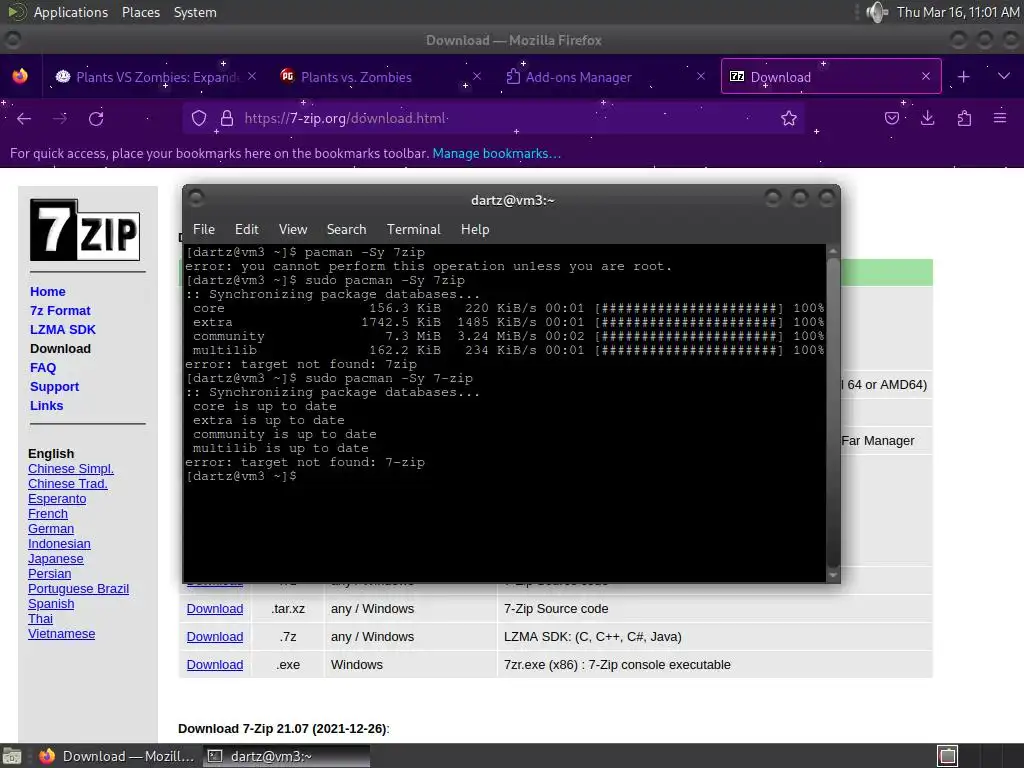The width and height of the screenshot is (1024, 768).
Task: Click the Firefox forward arrow button
Action: (60, 118)
